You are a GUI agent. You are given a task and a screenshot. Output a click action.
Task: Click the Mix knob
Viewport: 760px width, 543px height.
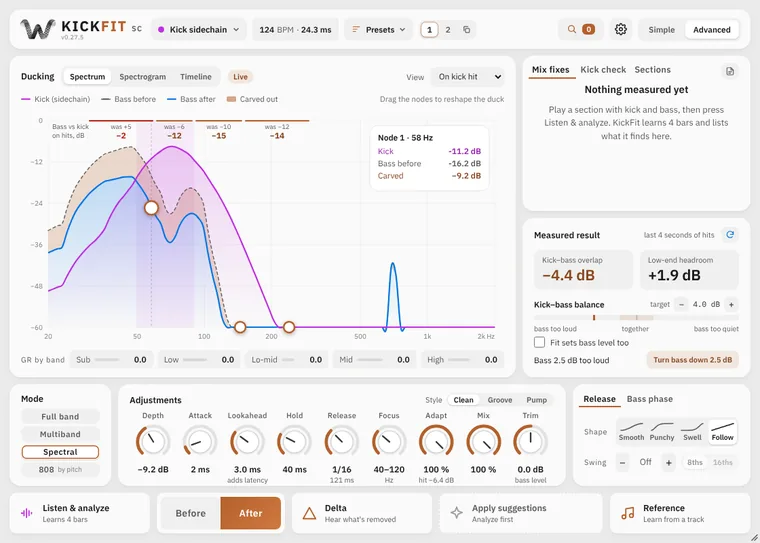[x=483, y=442]
